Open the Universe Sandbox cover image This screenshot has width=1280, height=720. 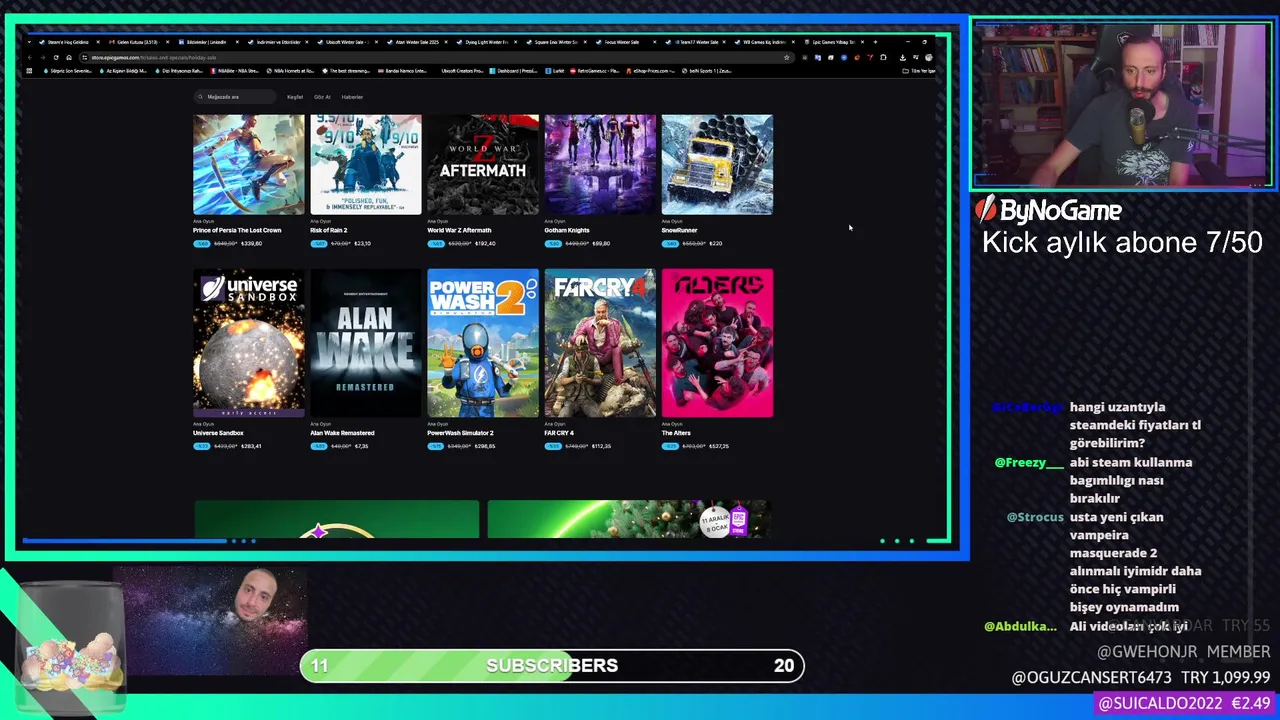(249, 343)
